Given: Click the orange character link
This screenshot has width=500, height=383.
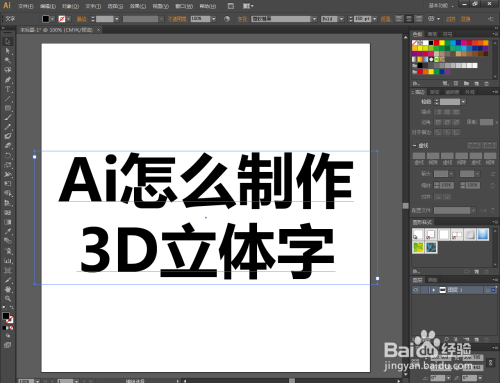Looking at the screenshot, I should (242, 19).
